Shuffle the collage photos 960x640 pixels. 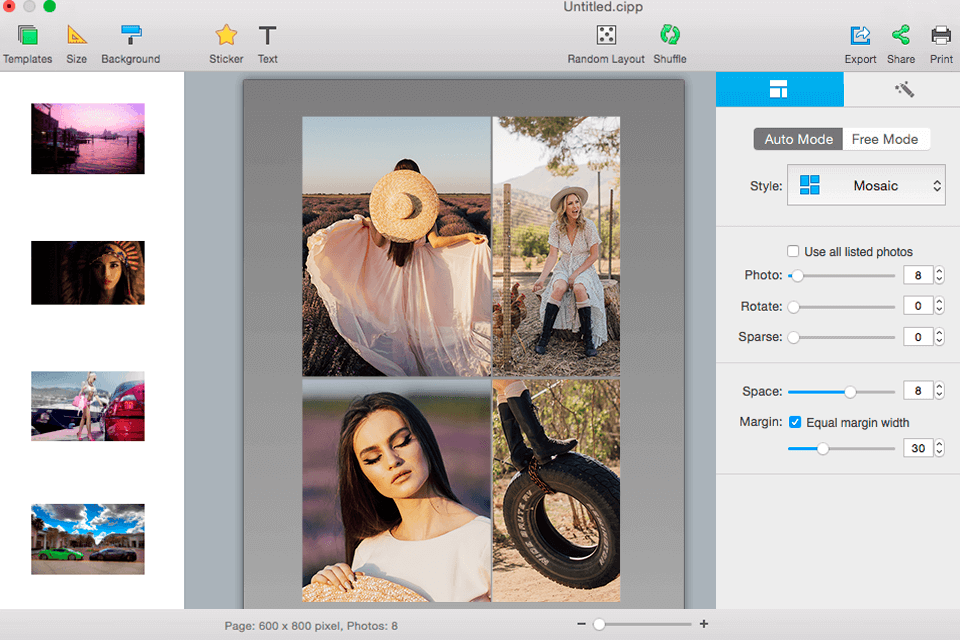669,40
